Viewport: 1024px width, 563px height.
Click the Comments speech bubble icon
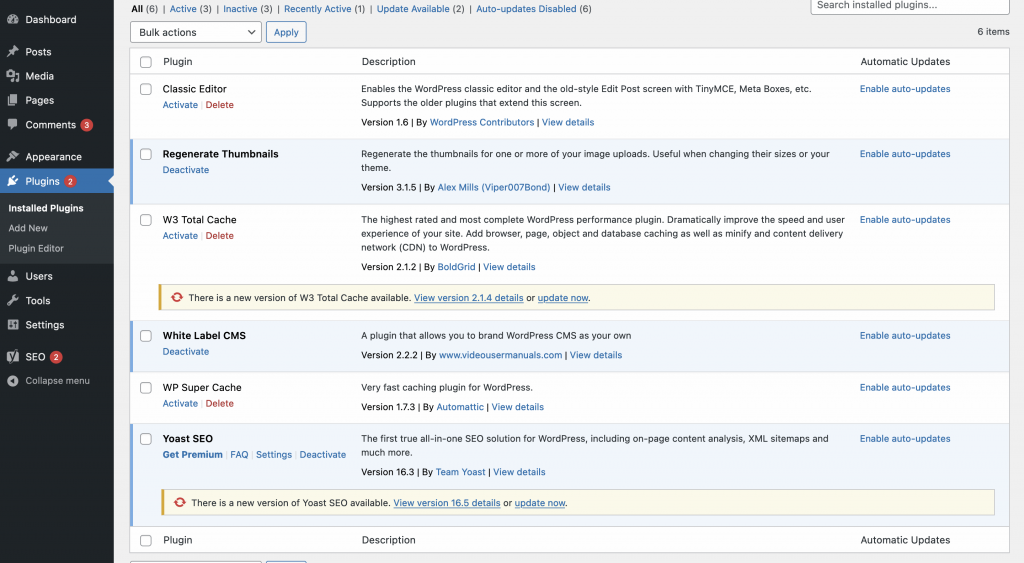click(x=12, y=125)
